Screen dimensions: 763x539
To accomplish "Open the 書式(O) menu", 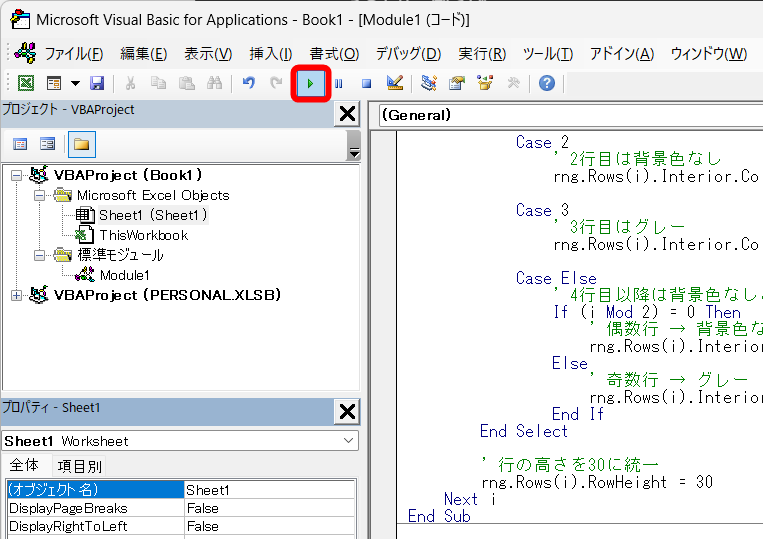I will click(x=334, y=54).
